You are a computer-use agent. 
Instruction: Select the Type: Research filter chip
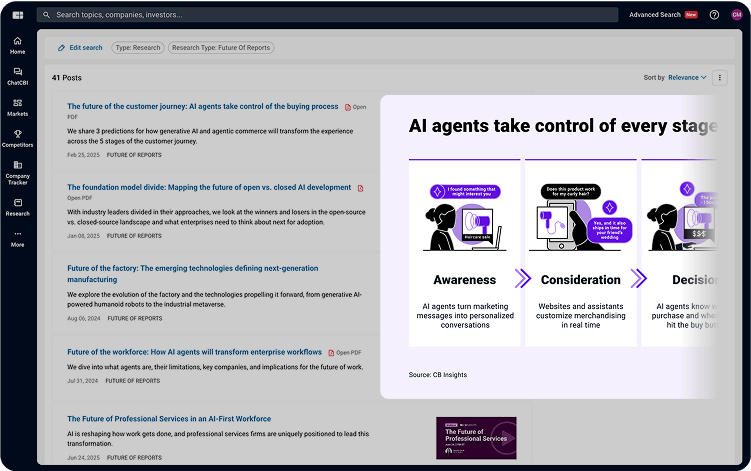coord(137,47)
